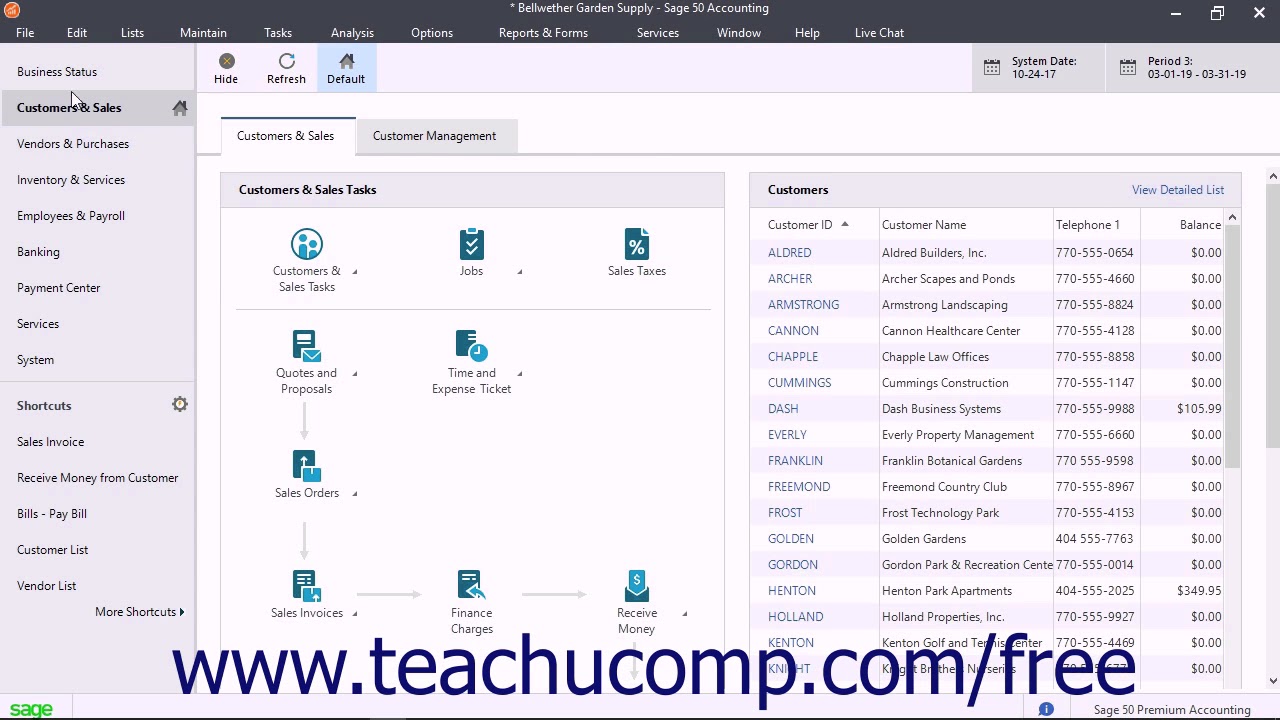
Task: Go to Payment Center navigation item
Action: (58, 288)
